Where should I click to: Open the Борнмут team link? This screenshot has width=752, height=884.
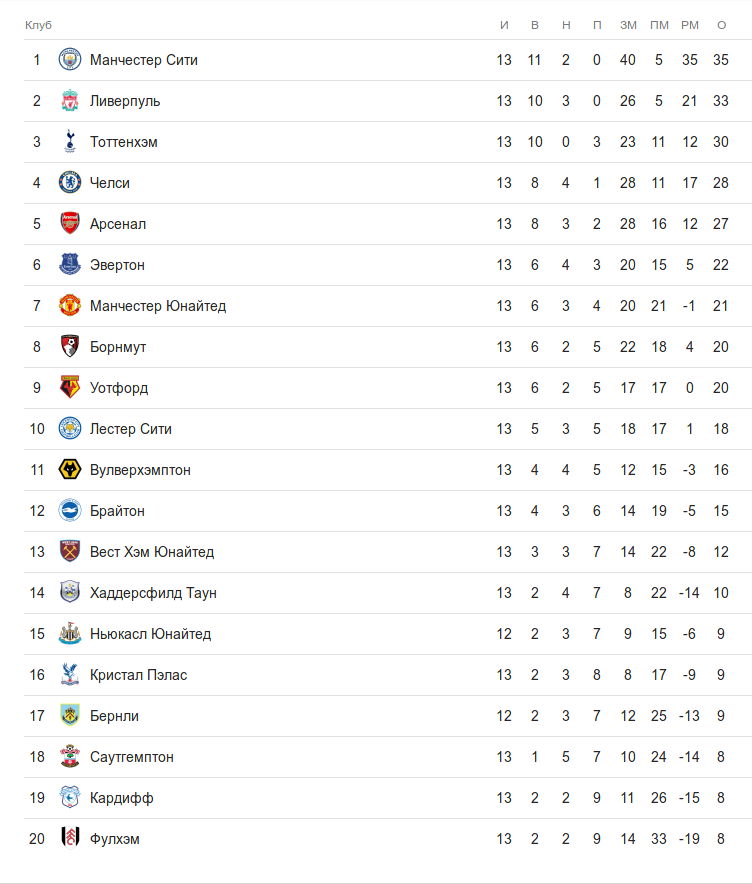(118, 347)
